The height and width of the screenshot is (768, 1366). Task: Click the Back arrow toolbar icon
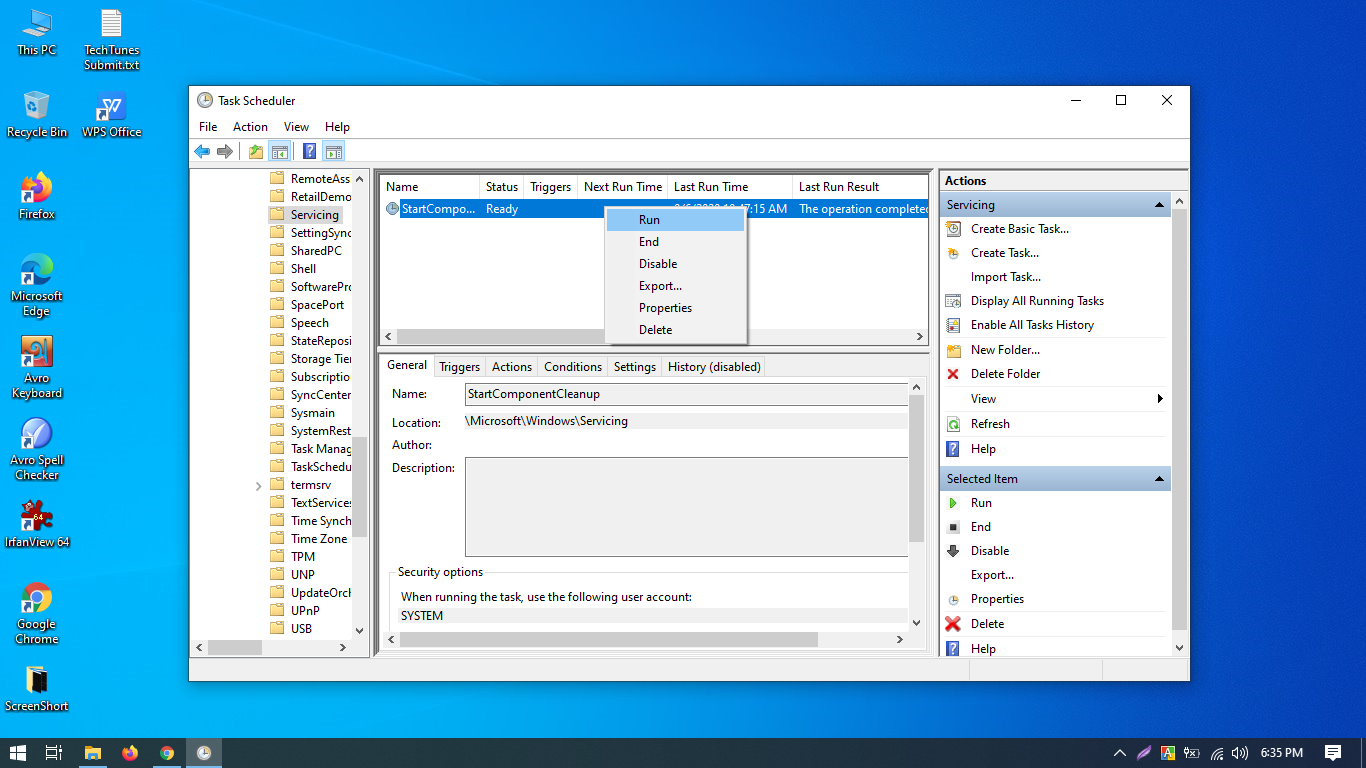202,151
